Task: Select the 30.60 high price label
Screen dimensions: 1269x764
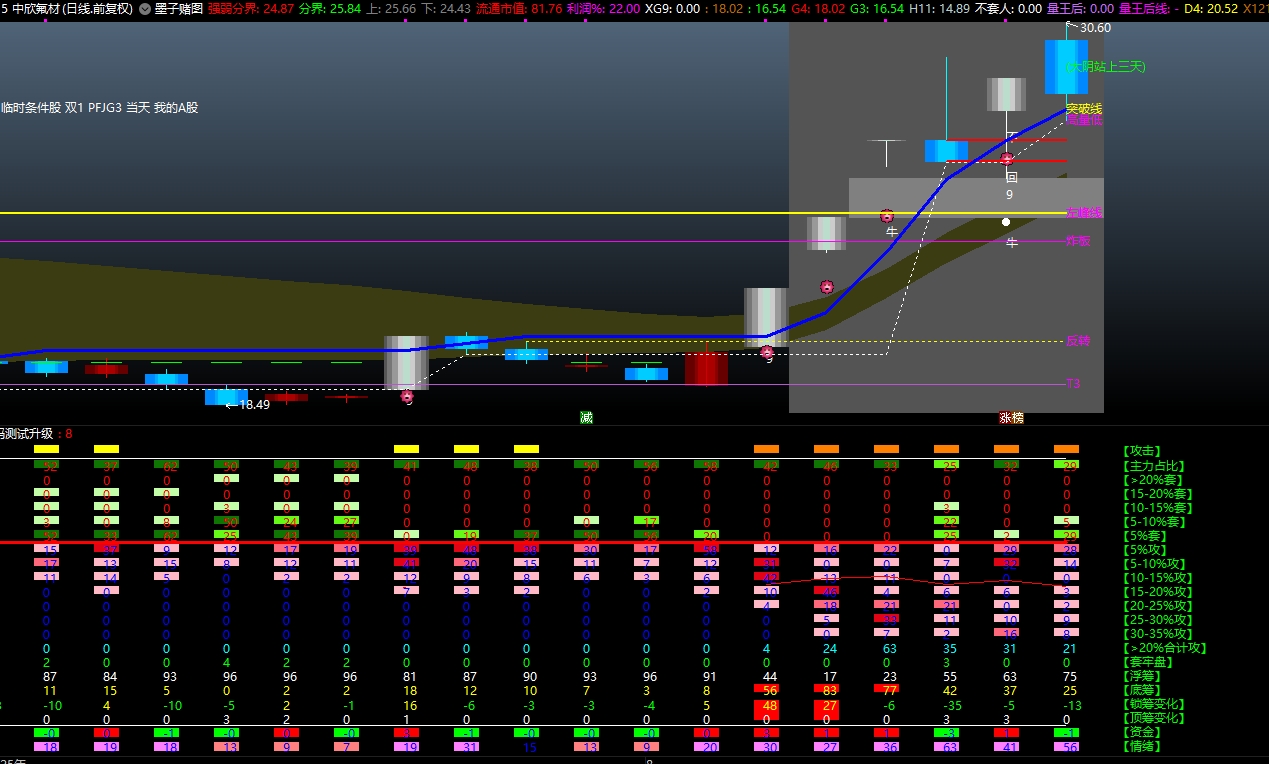Action: pos(1095,28)
